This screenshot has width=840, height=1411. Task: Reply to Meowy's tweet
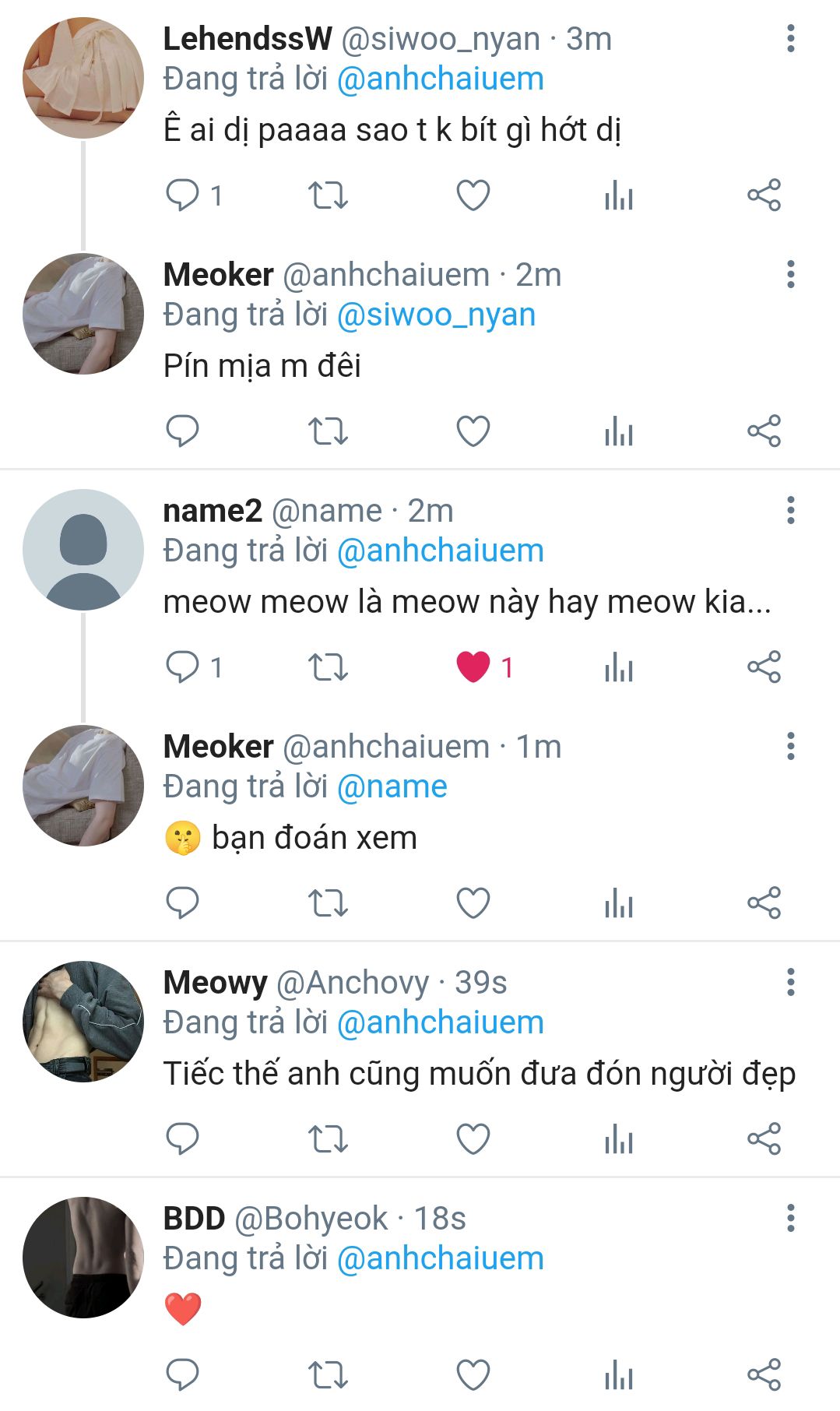[183, 1138]
